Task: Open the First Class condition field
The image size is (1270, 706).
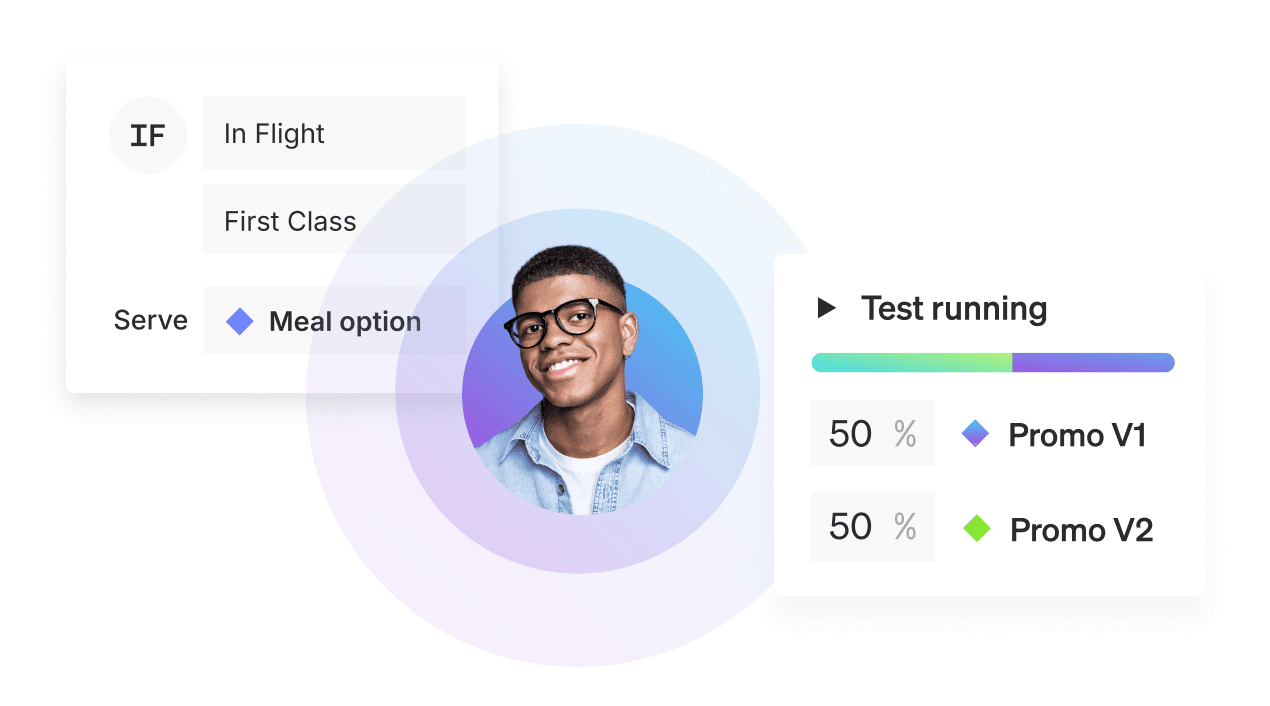Action: pyautogui.click(x=335, y=219)
